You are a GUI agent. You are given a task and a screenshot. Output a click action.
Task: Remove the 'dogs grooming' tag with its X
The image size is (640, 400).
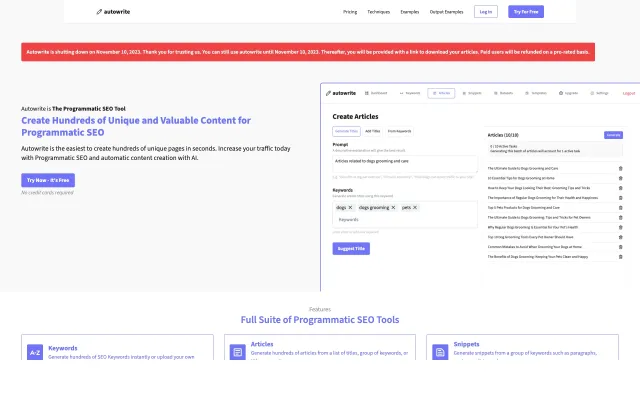(393, 207)
